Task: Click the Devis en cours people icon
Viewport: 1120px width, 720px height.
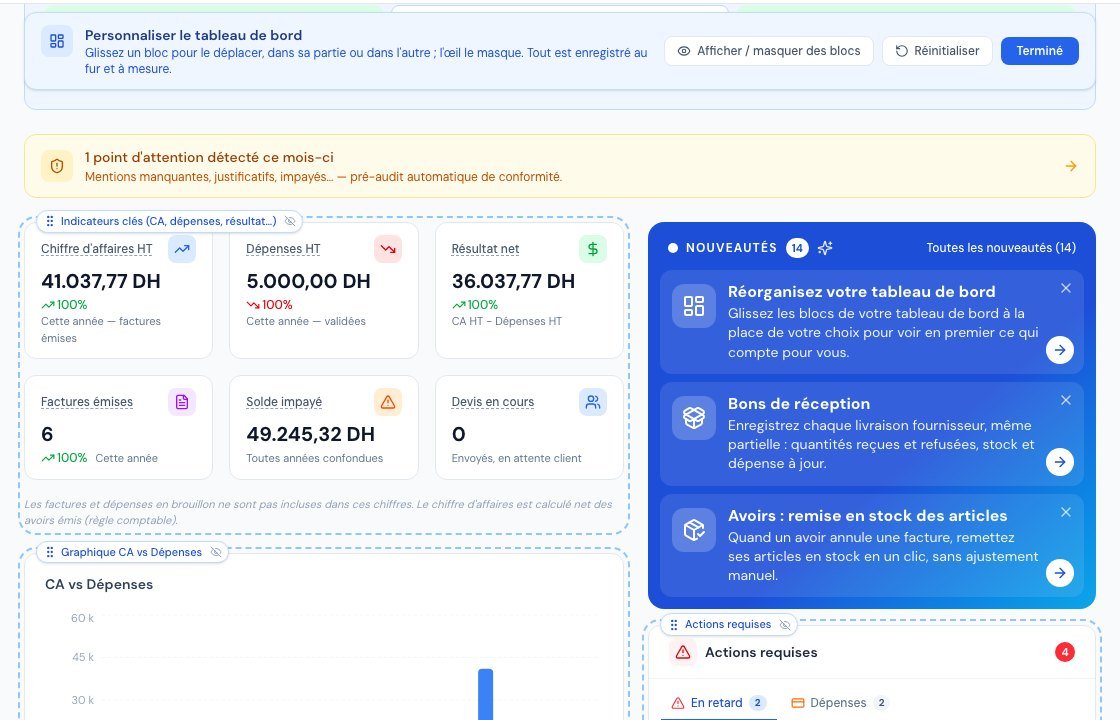Action: click(593, 402)
